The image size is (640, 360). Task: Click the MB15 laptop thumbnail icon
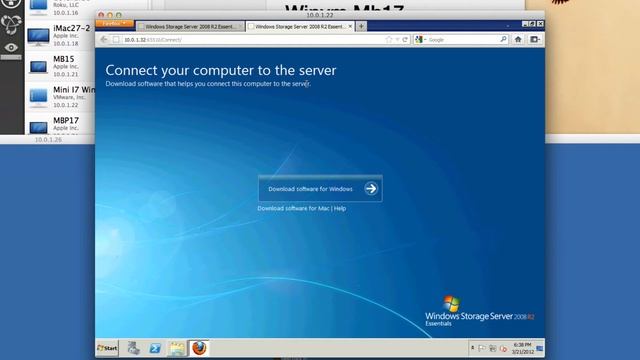pos(38,67)
